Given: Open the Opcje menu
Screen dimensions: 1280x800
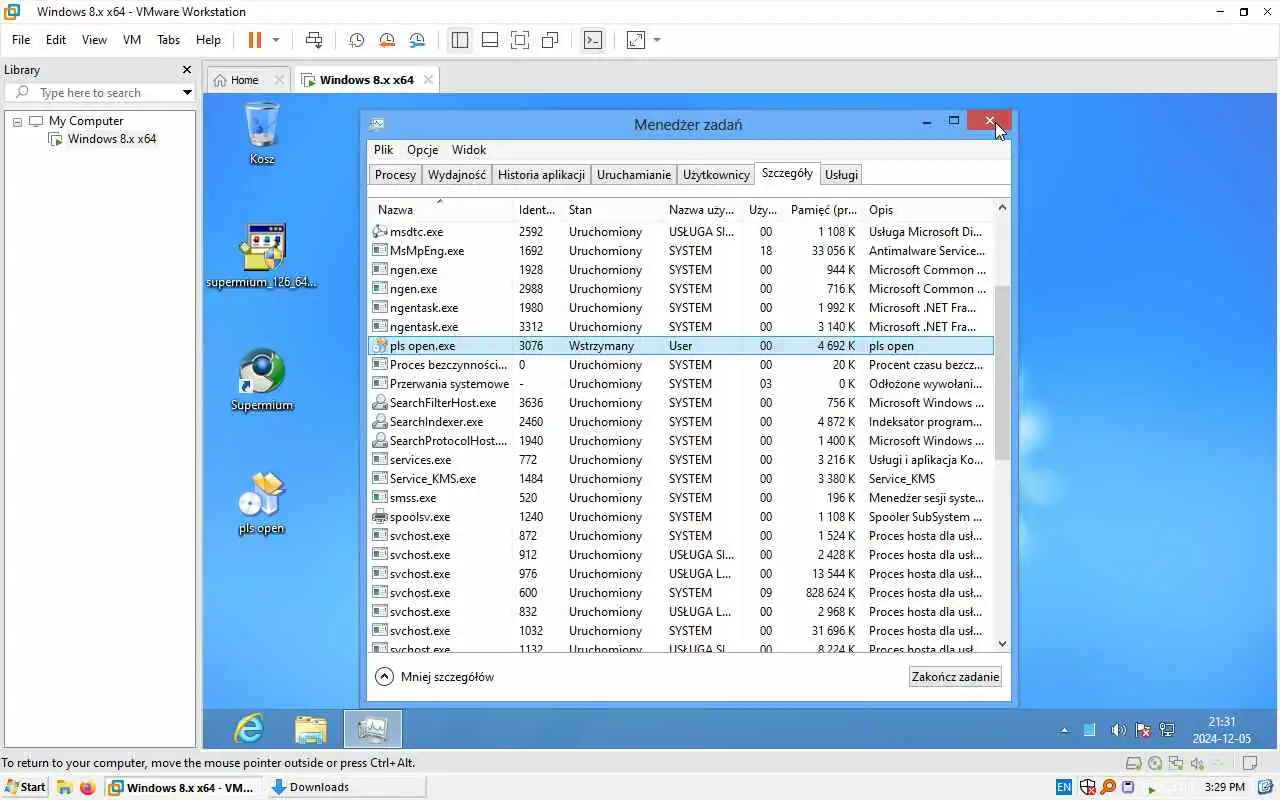Looking at the screenshot, I should (422, 150).
